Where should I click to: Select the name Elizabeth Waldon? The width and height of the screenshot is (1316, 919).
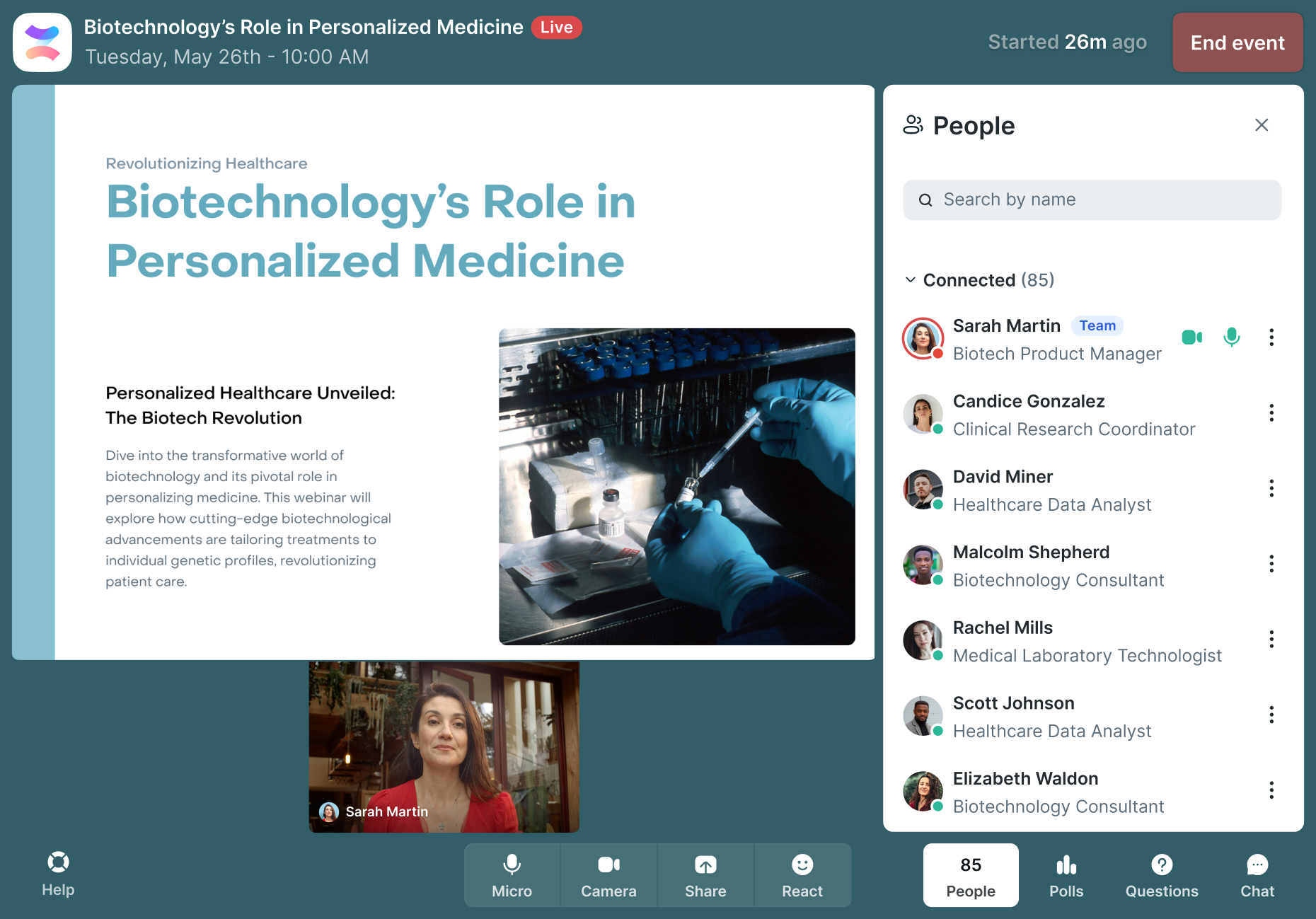[1025, 778]
